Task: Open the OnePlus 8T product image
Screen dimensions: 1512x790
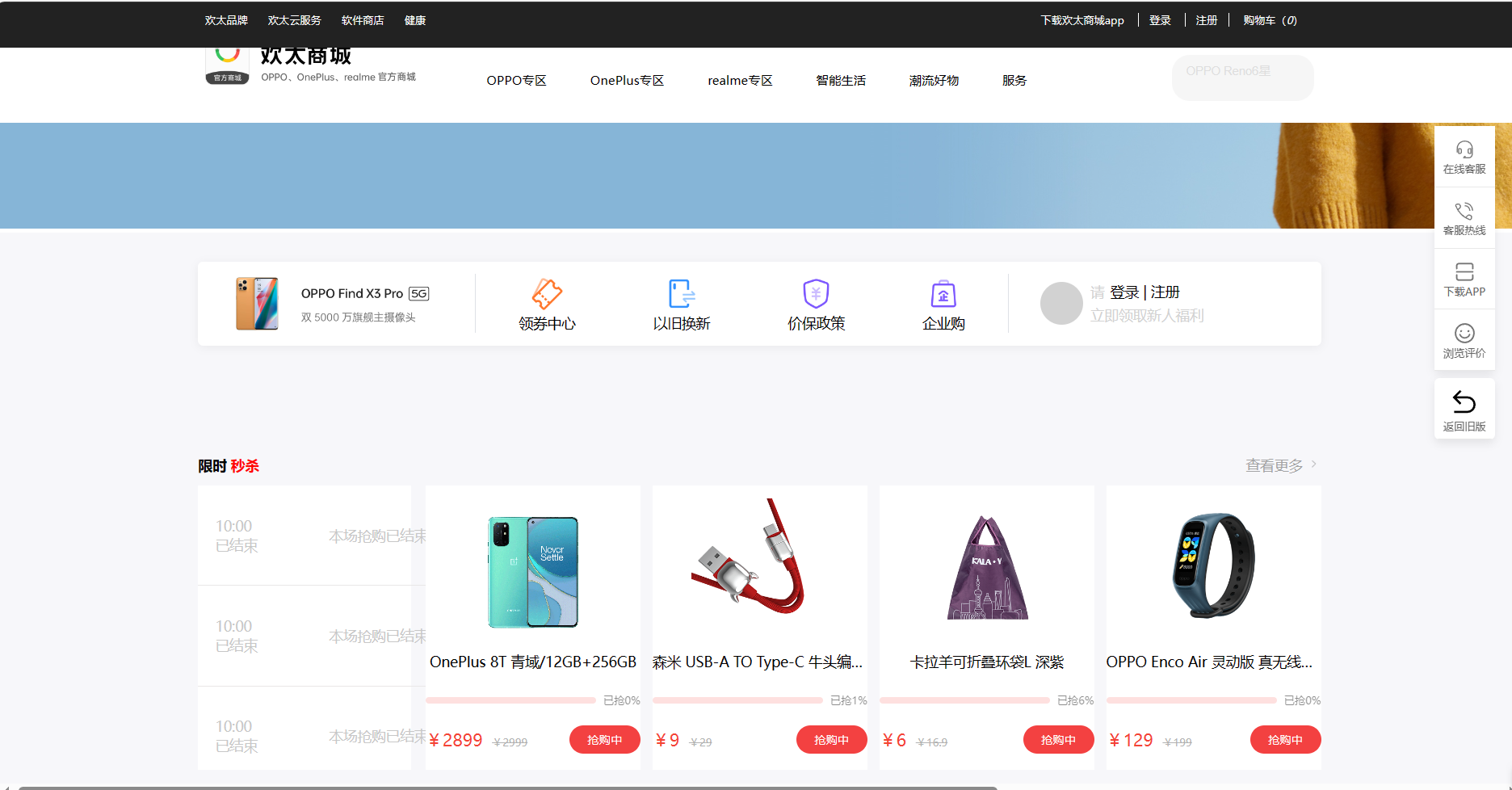Action: pos(533,572)
